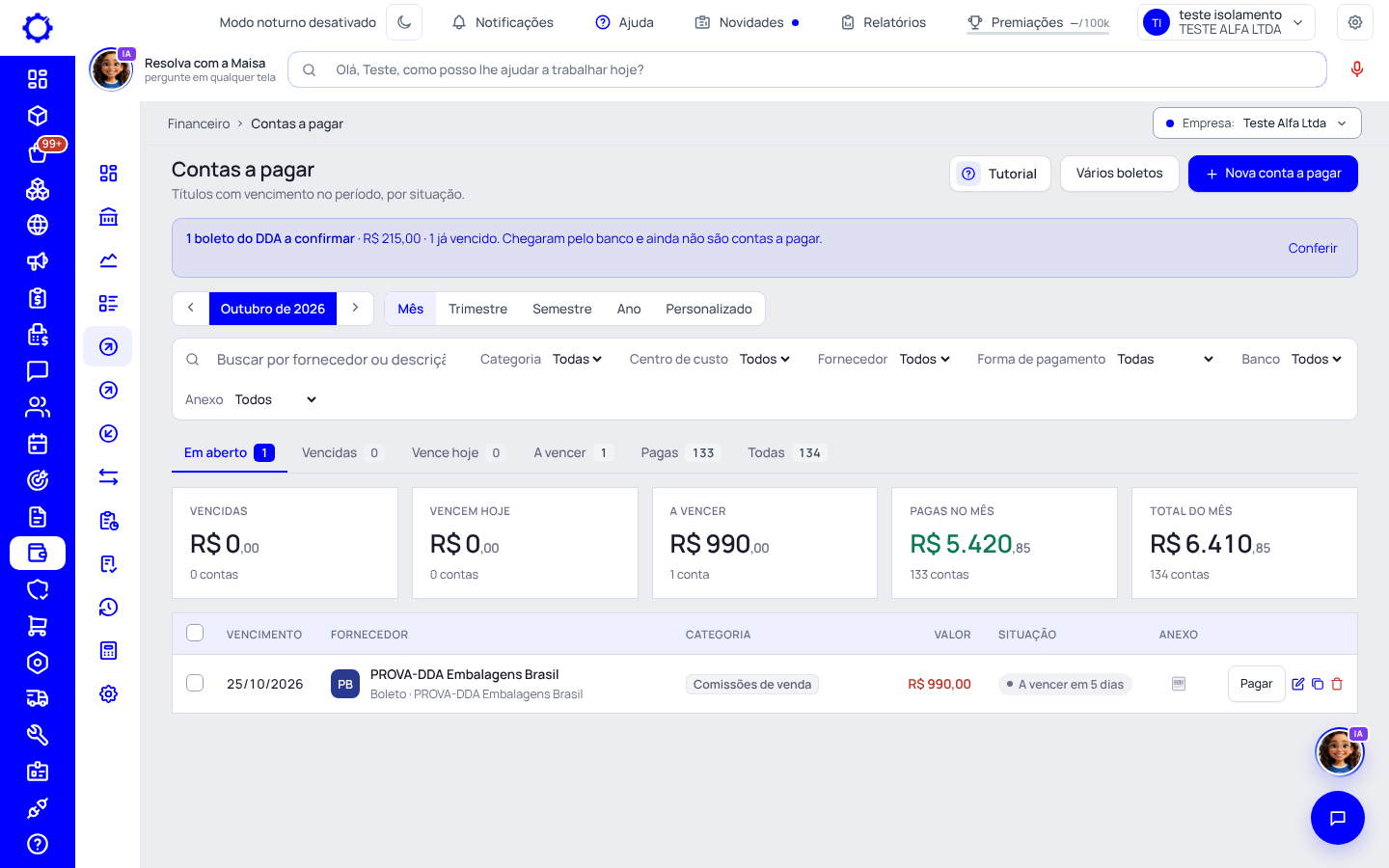Open the megaphone icon in the blue sidebar
The width and height of the screenshot is (1389, 868).
pos(38,261)
